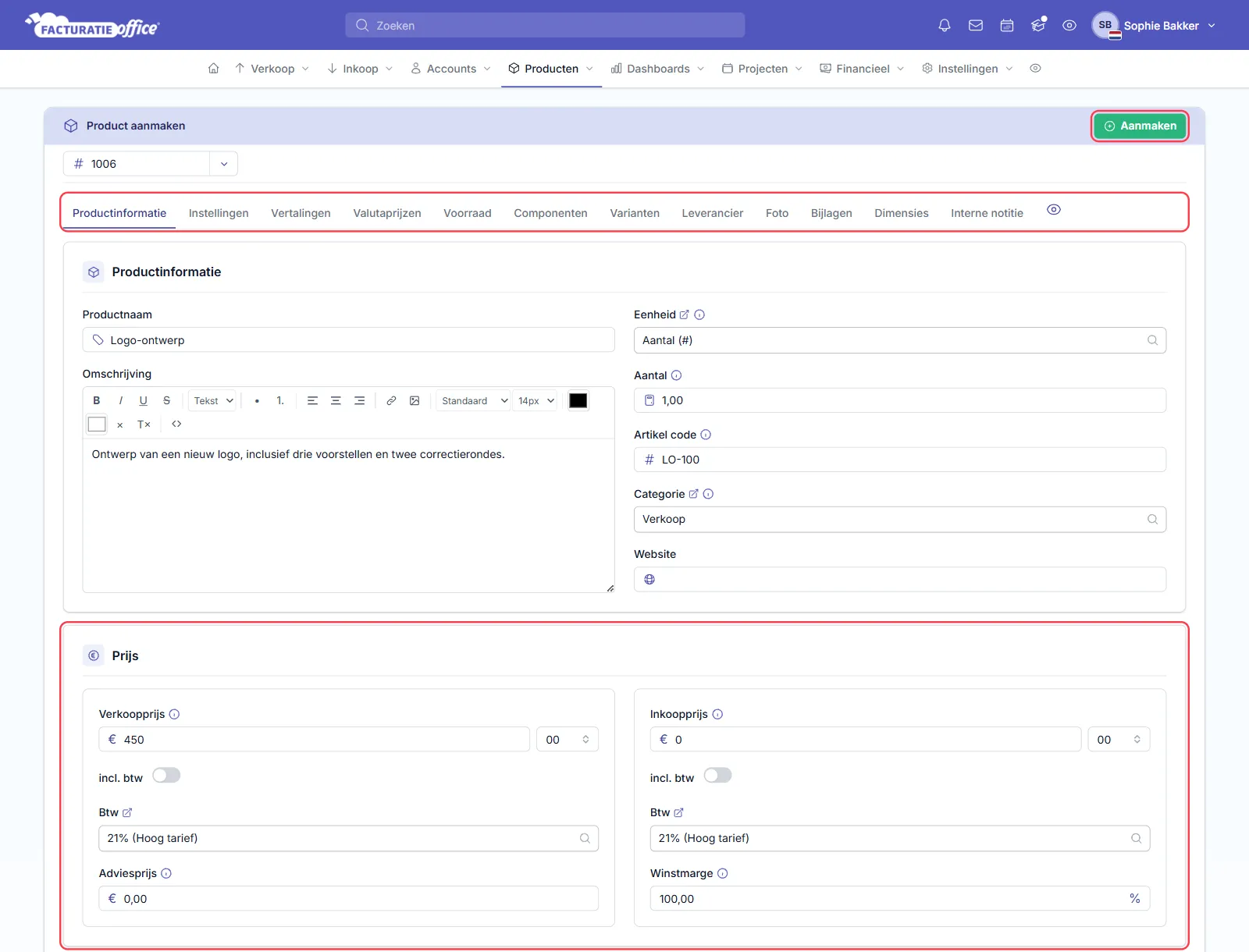Pick the white background color swatch
The image size is (1249, 952).
97,424
